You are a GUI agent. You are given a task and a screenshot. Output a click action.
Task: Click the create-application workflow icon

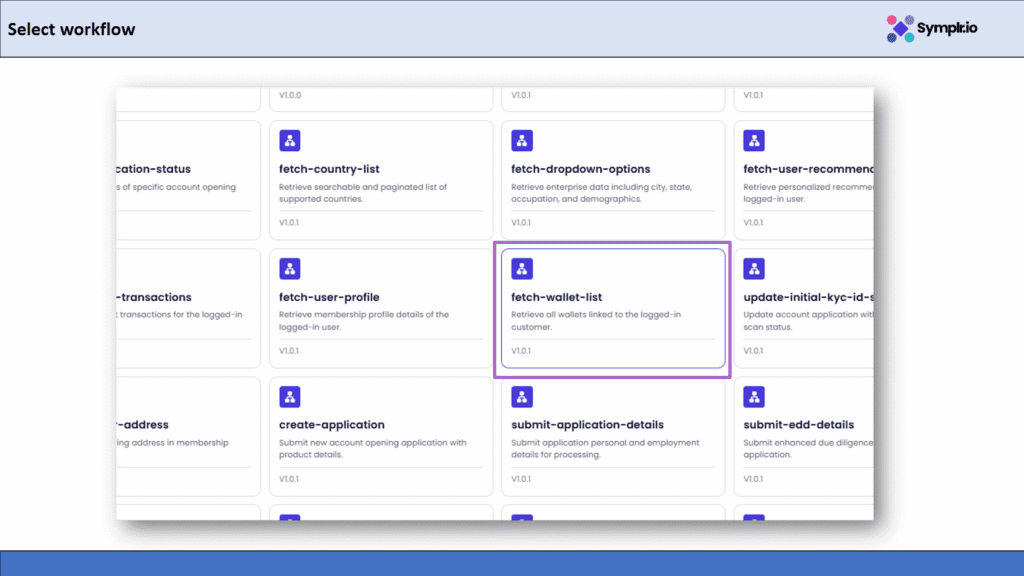(290, 397)
